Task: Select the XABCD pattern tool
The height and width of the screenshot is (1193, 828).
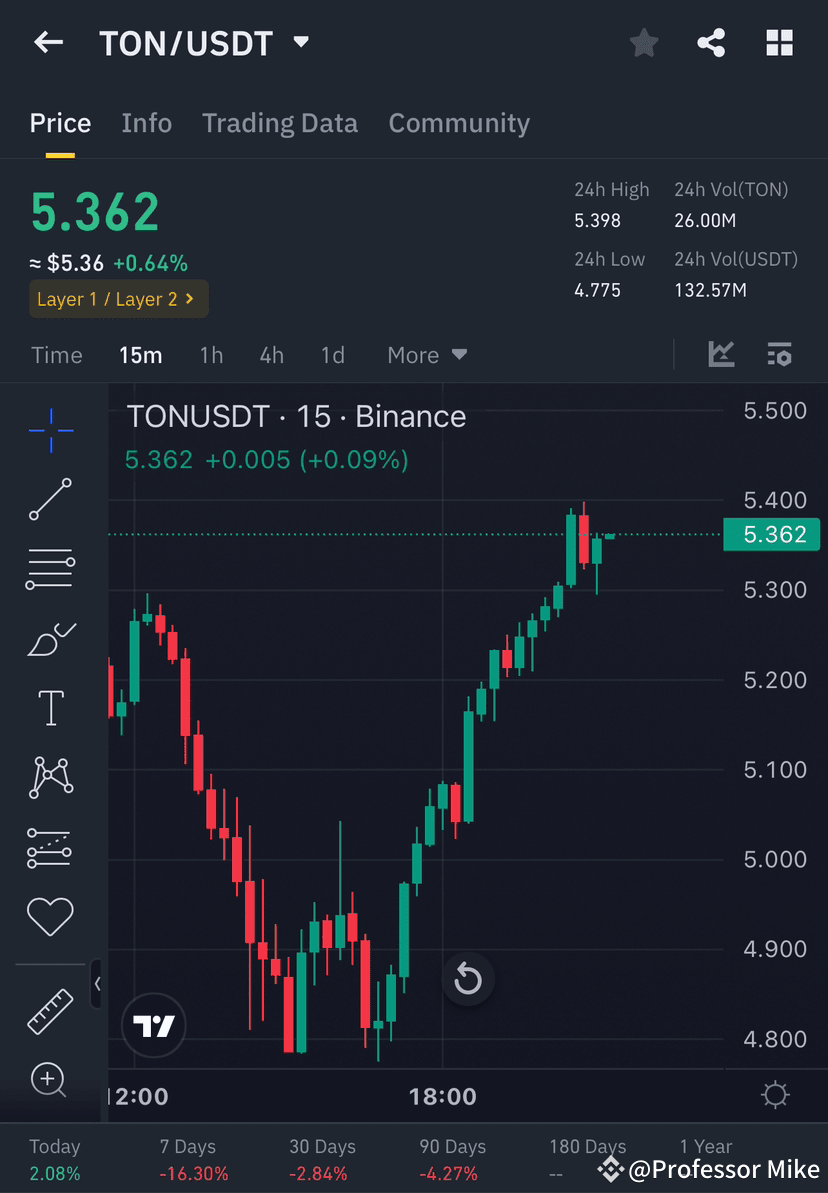Action: [x=50, y=777]
